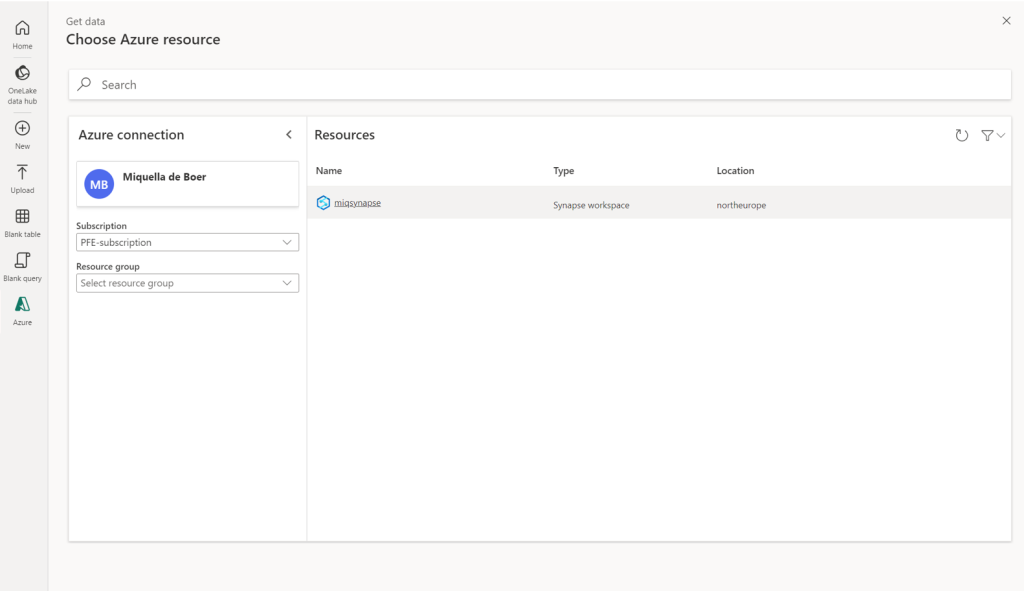The height and width of the screenshot is (591, 1024).
Task: Sort by Name column header
Action: click(329, 170)
